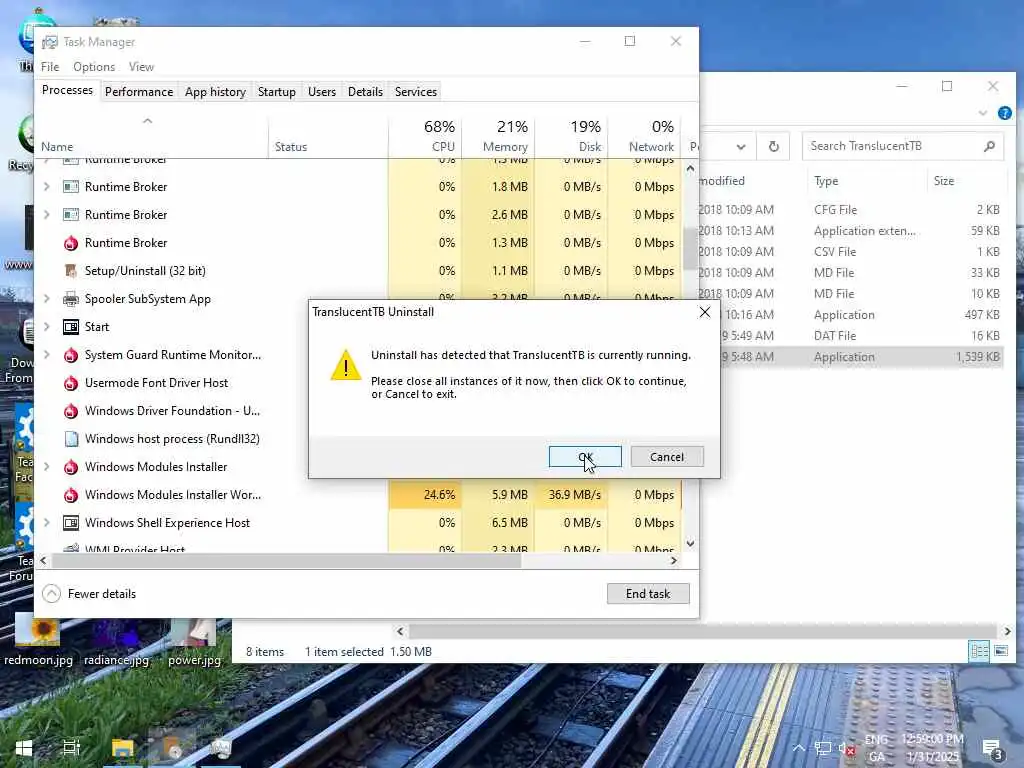Select the DAT File row in Explorer
The width and height of the screenshot is (1024, 768).
click(851, 336)
